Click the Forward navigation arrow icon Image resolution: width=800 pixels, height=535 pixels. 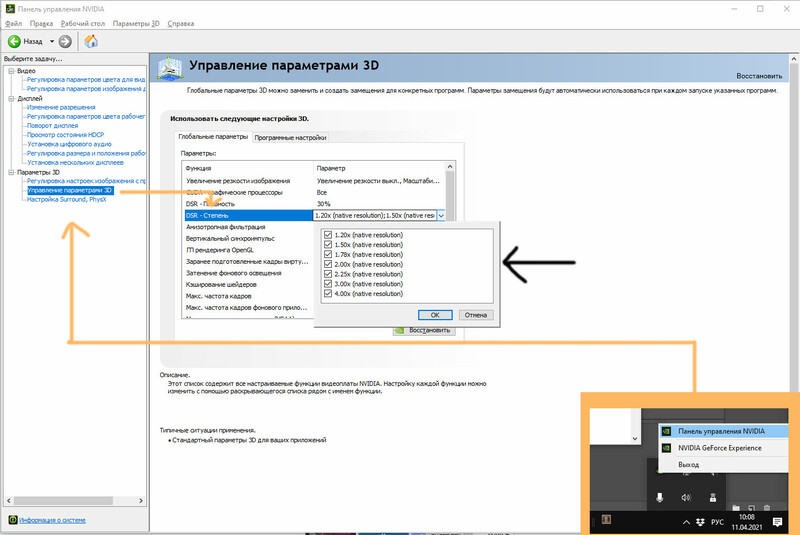pyautogui.click(x=65, y=41)
